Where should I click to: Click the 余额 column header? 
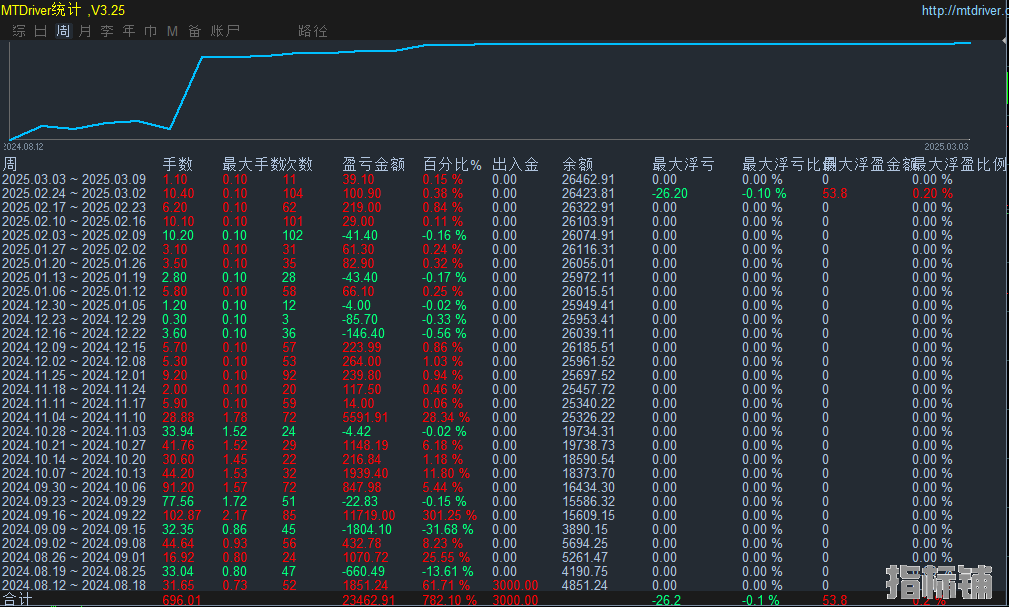[577, 164]
